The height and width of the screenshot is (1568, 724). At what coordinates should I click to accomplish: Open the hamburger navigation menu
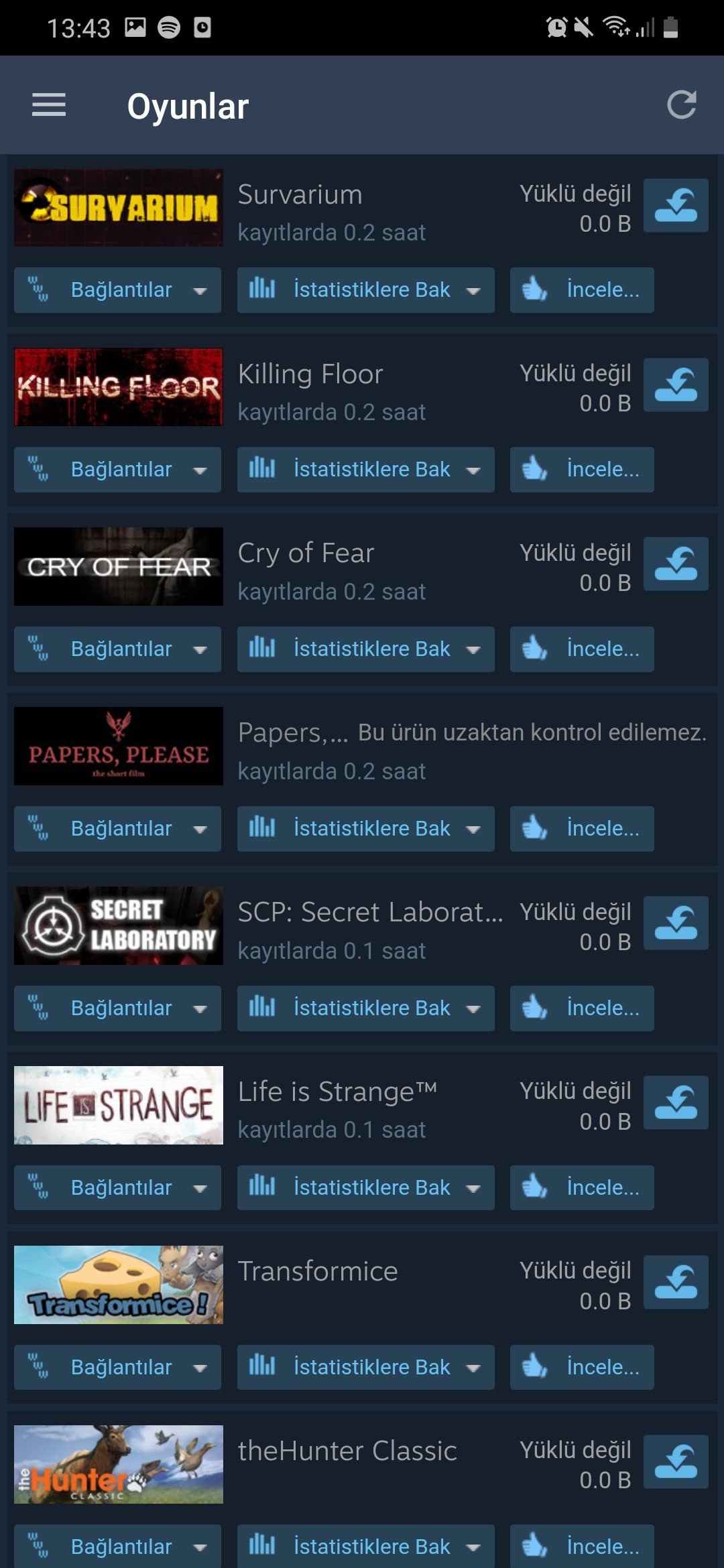pos(49,105)
